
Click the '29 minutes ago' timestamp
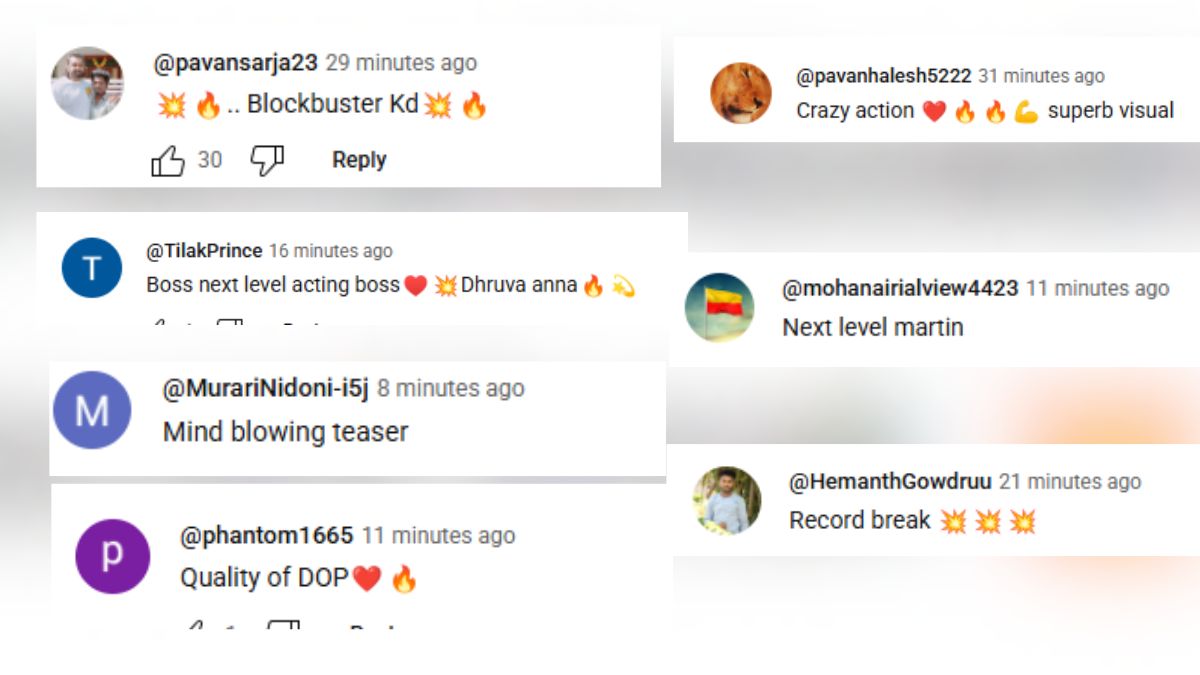(401, 63)
